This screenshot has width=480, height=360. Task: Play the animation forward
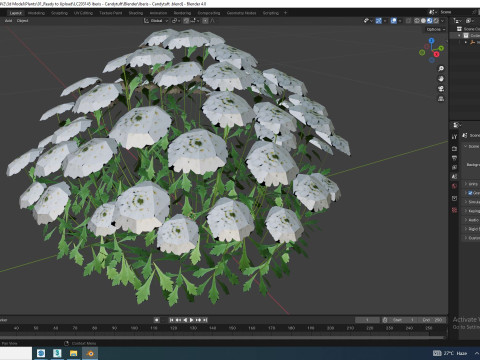click(x=192, y=320)
